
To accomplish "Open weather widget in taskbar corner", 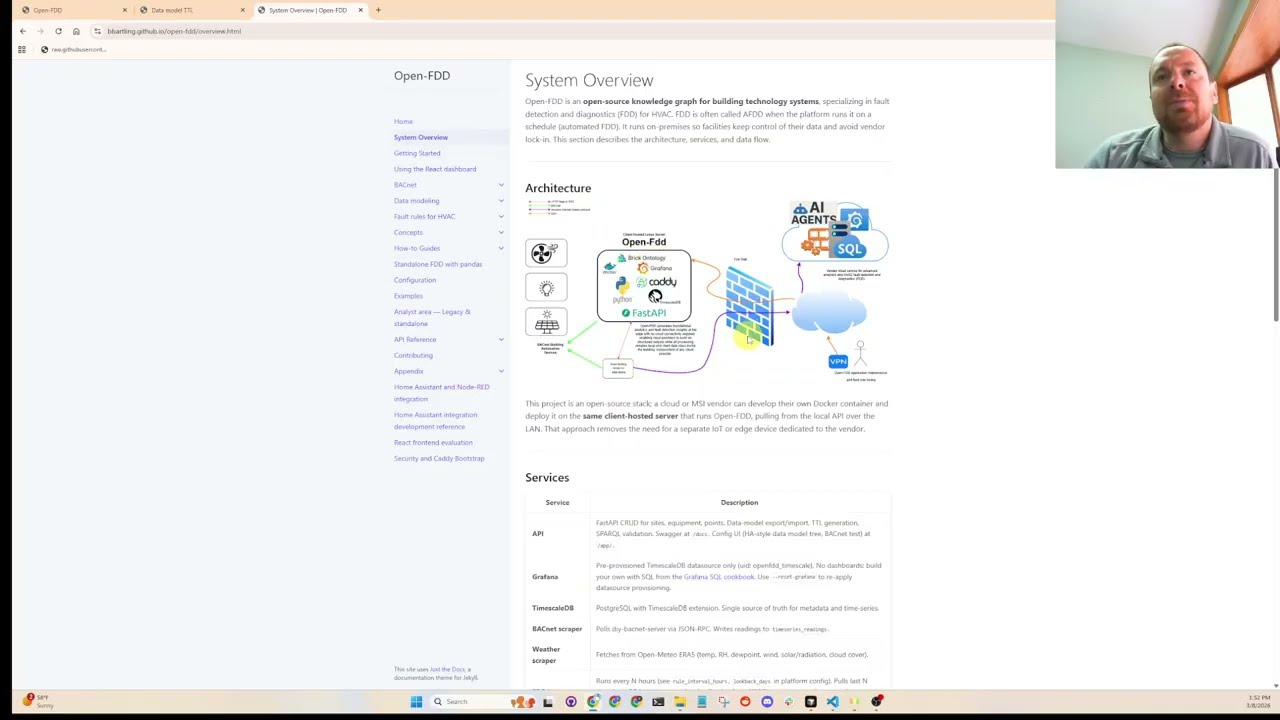I will pos(38,701).
